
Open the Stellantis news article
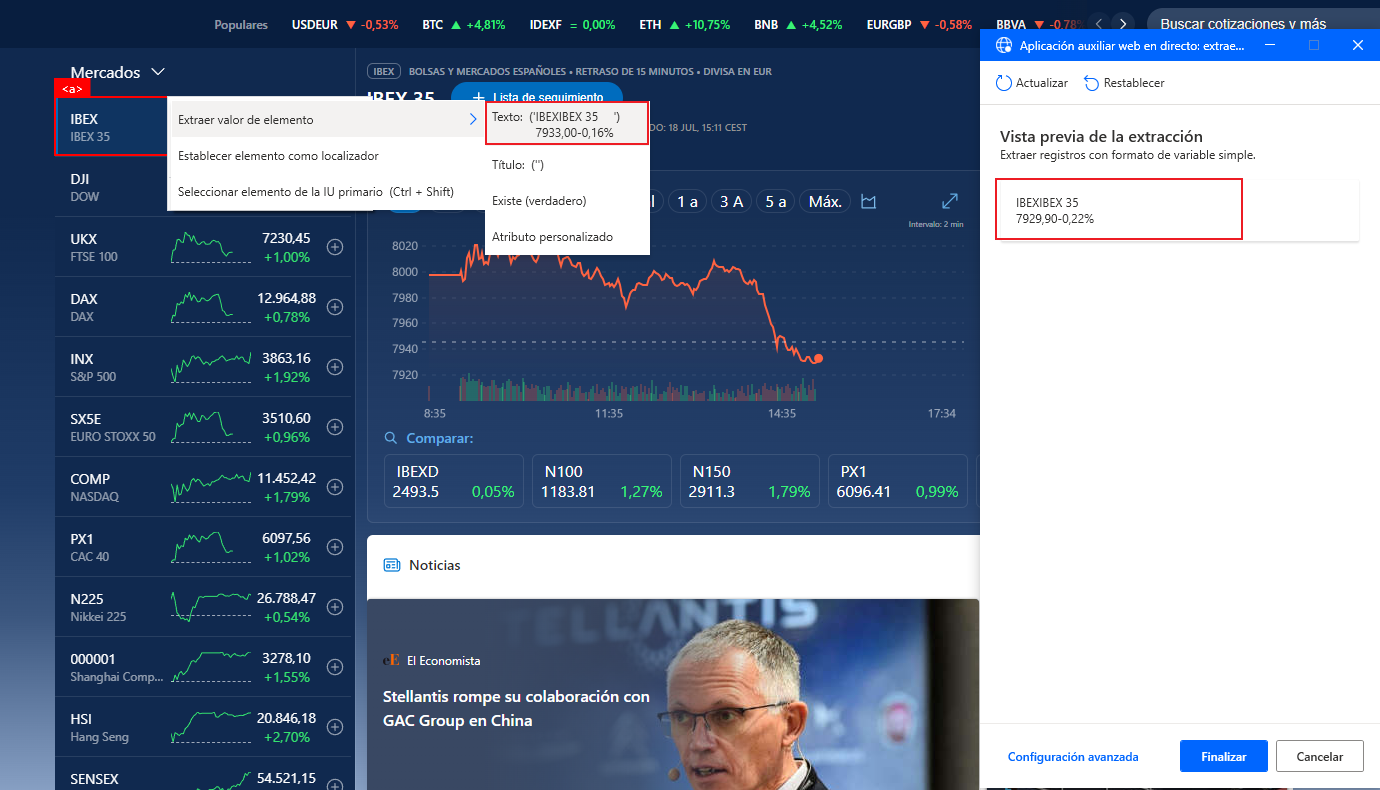516,708
